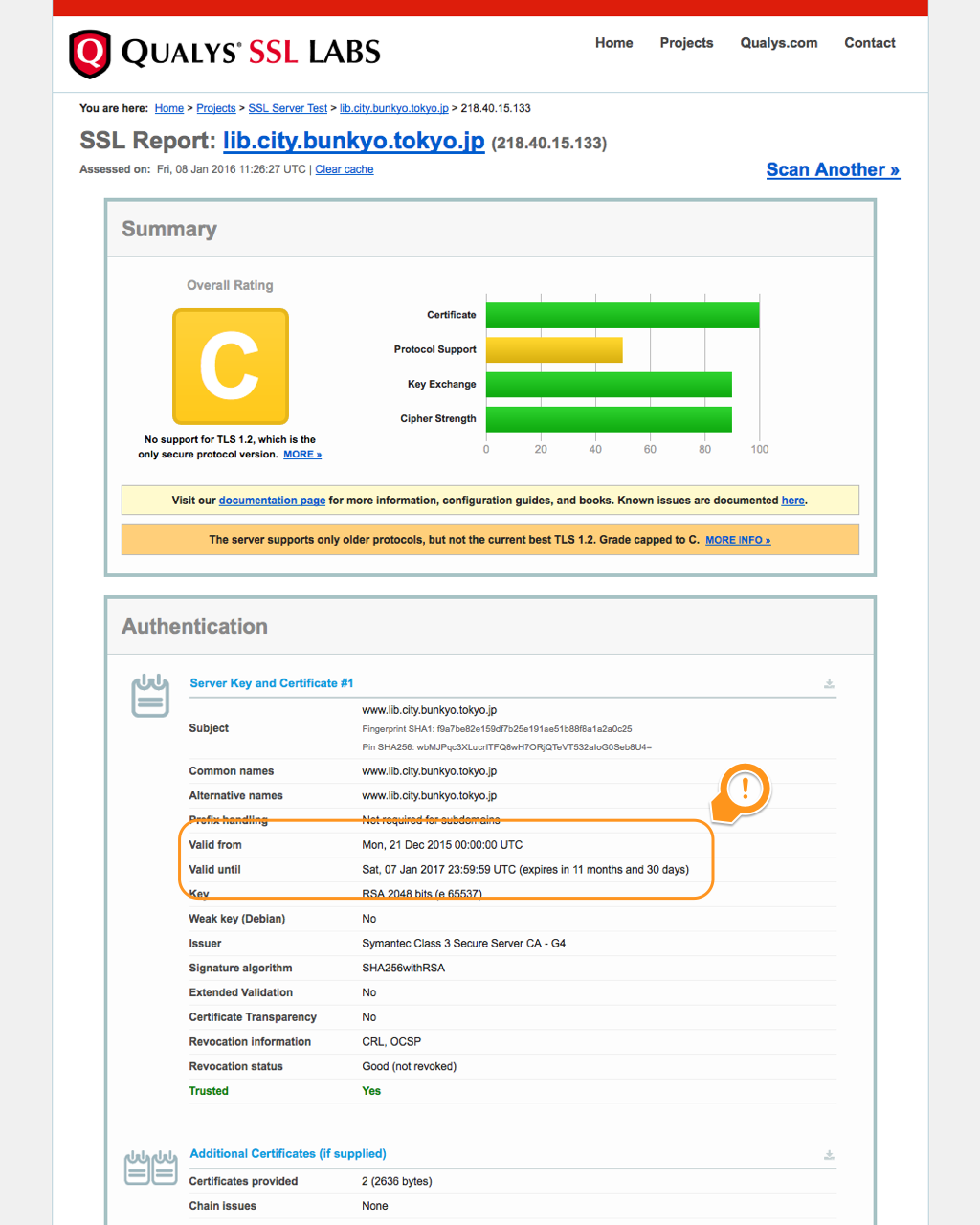Open the lib.city.bunkyo.tokyo.jp report title link

pos(354,141)
